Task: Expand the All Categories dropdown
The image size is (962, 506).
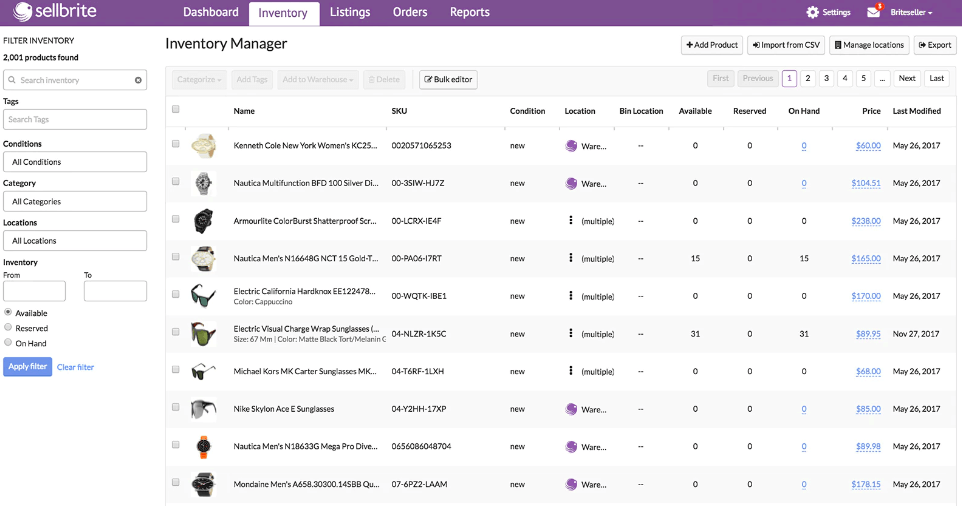Action: coord(75,201)
